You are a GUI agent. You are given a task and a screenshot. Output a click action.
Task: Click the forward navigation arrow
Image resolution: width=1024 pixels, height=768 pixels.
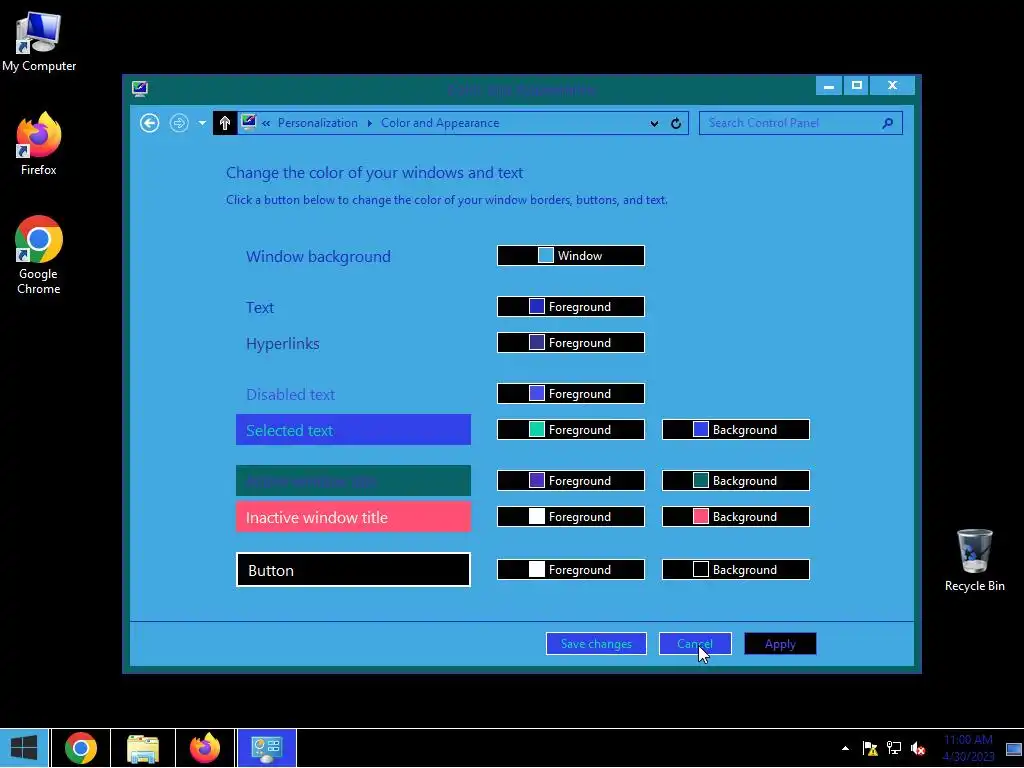(x=179, y=123)
